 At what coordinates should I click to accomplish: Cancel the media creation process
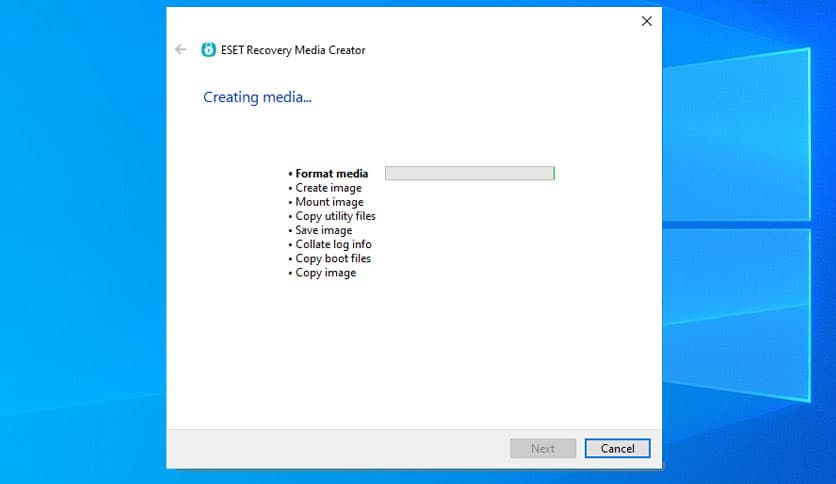coord(617,448)
